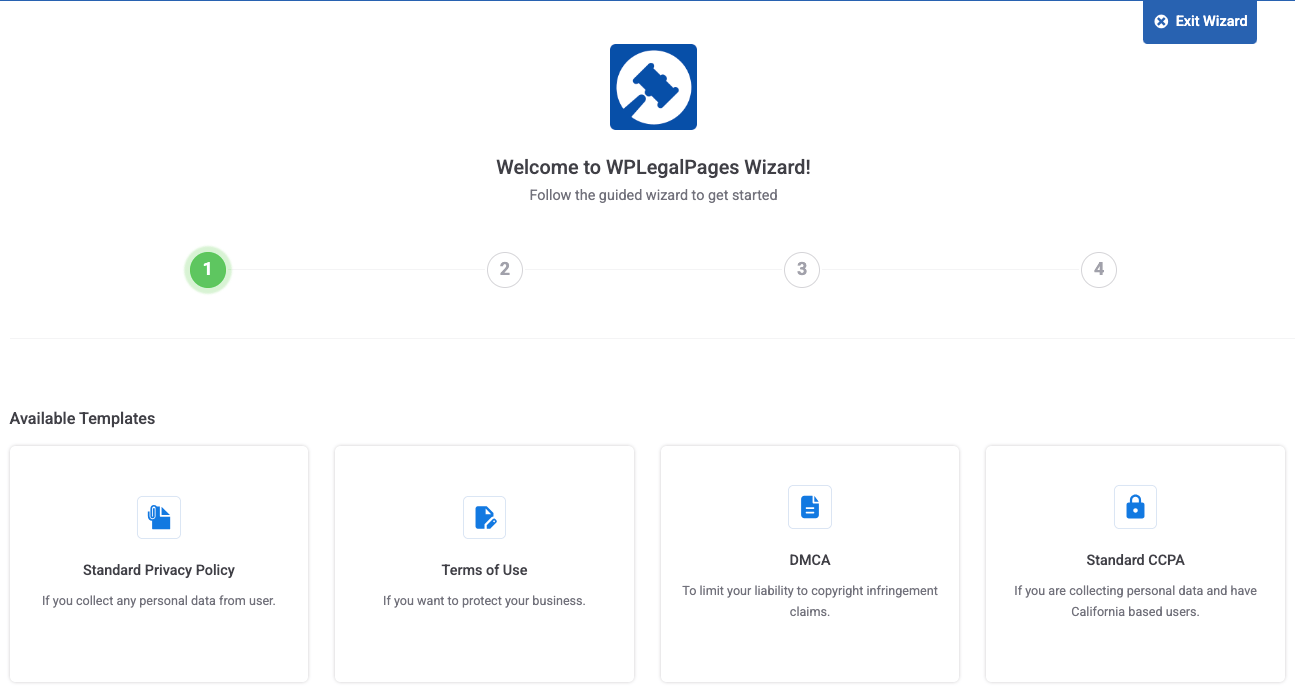Click the DMCA file icon
This screenshot has width=1295, height=693.
[810, 507]
